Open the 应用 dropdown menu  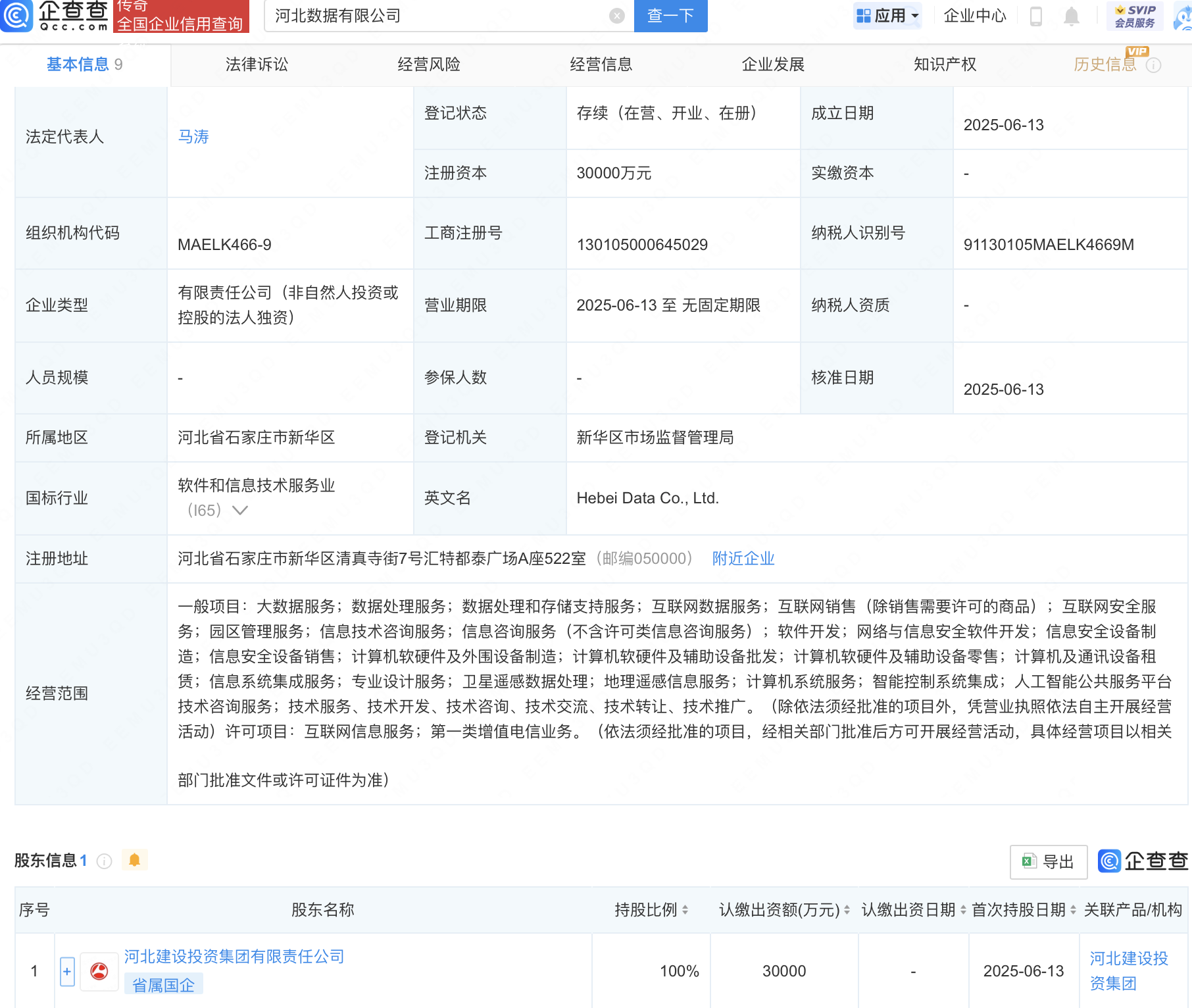(x=887, y=16)
